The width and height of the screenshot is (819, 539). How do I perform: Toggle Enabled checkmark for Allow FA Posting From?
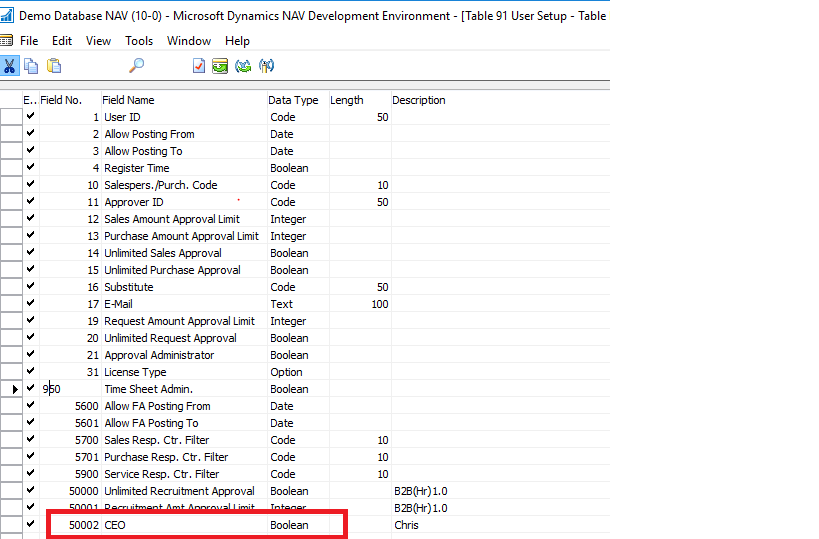(x=30, y=405)
